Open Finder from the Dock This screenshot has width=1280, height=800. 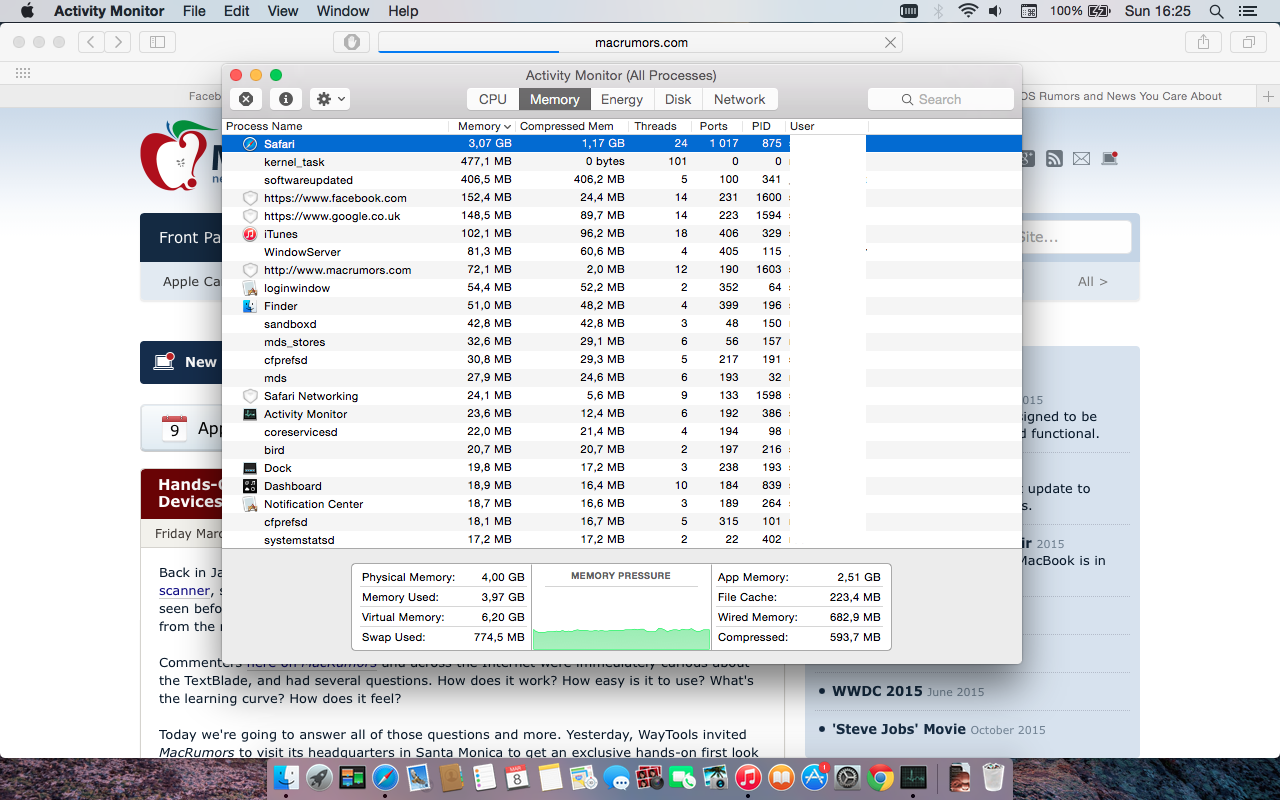(286, 777)
